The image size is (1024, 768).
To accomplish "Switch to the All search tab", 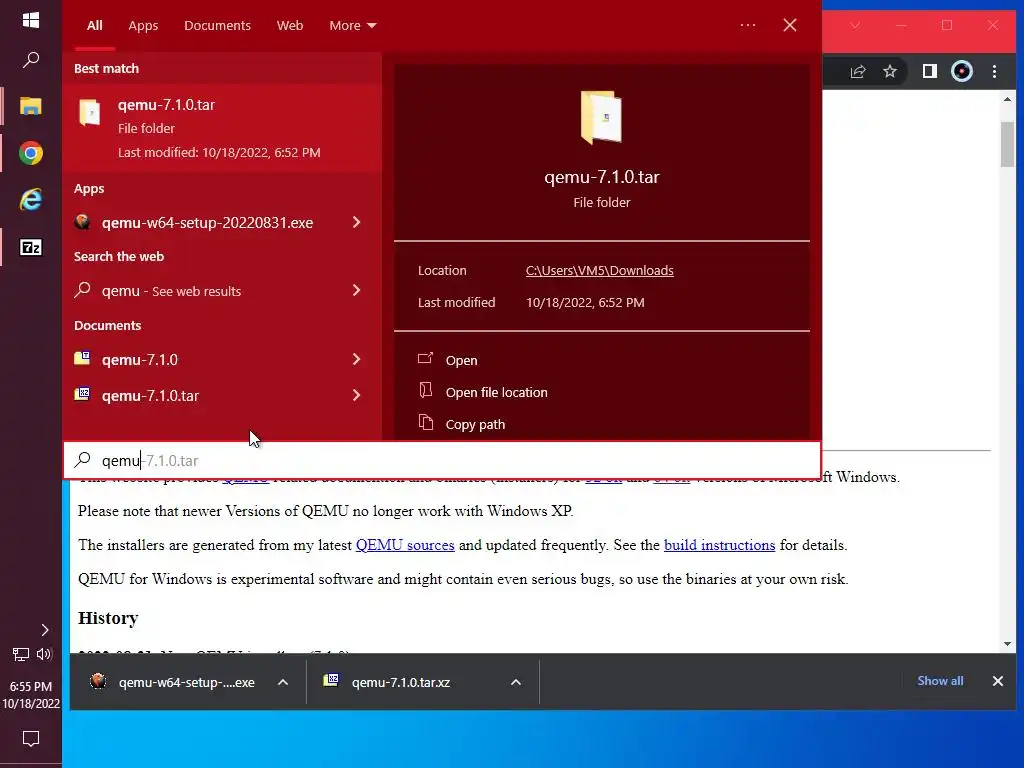I will [95, 25].
